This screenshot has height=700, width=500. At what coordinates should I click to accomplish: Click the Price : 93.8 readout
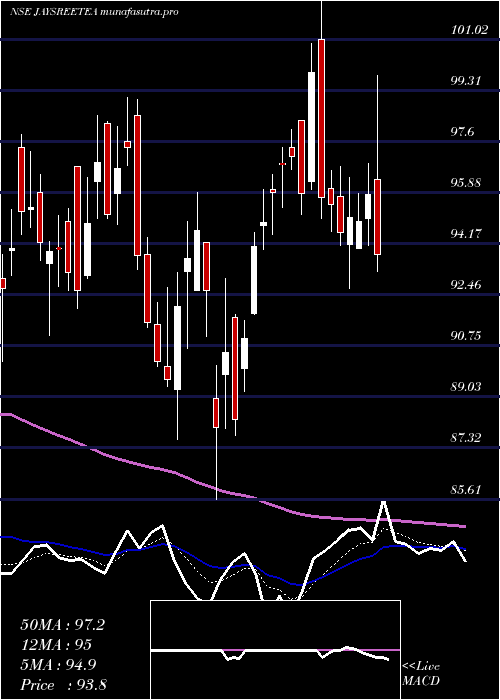click(x=63, y=685)
